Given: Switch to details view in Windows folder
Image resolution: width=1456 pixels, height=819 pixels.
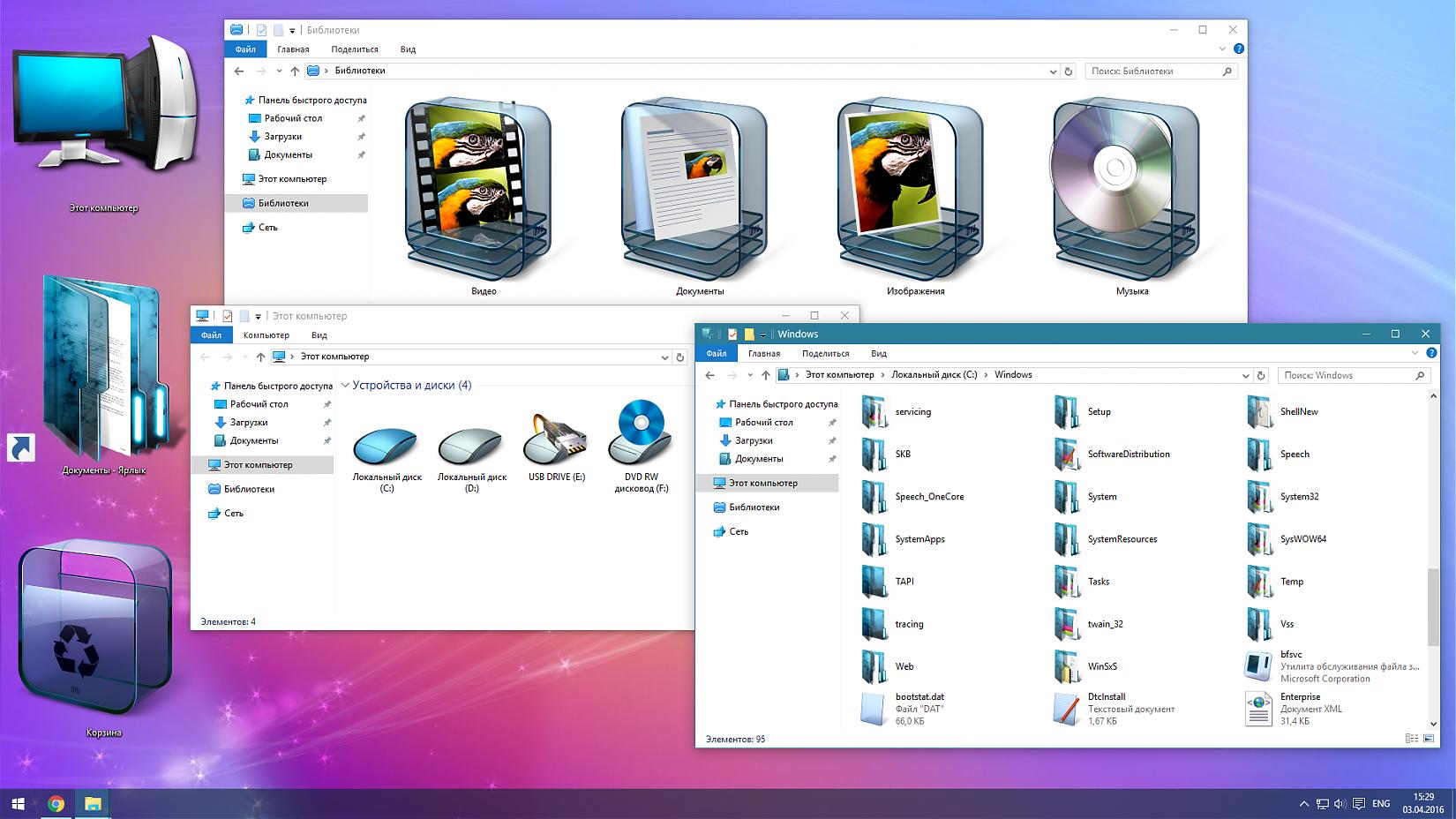Looking at the screenshot, I should point(1410,739).
